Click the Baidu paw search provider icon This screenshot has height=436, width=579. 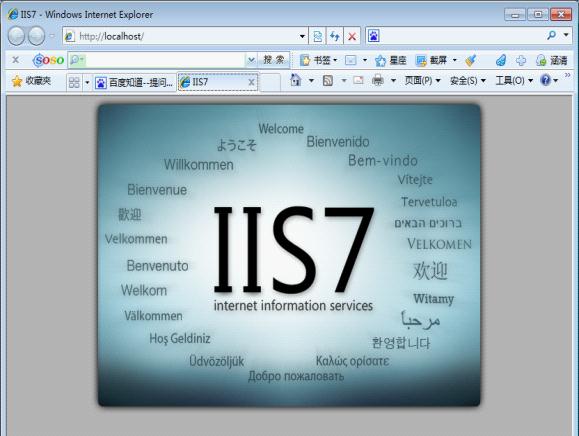(x=373, y=36)
